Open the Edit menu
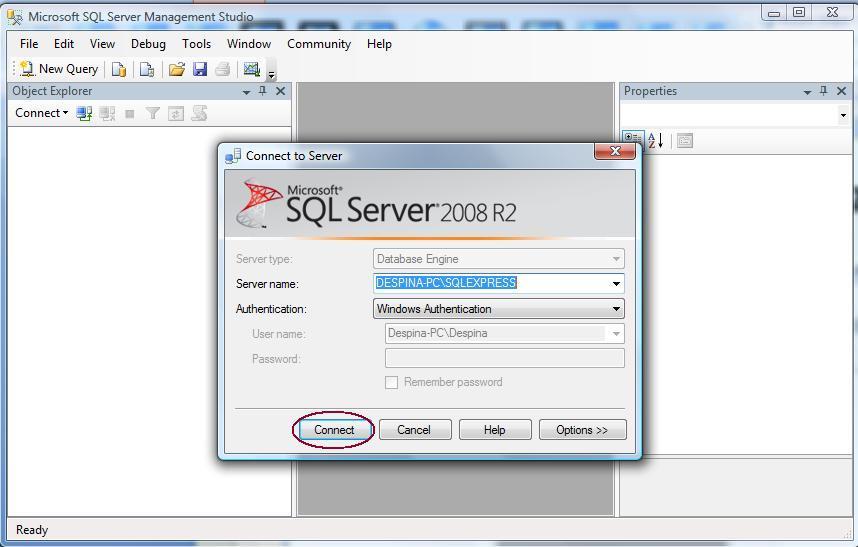The image size is (858, 547). pos(63,44)
